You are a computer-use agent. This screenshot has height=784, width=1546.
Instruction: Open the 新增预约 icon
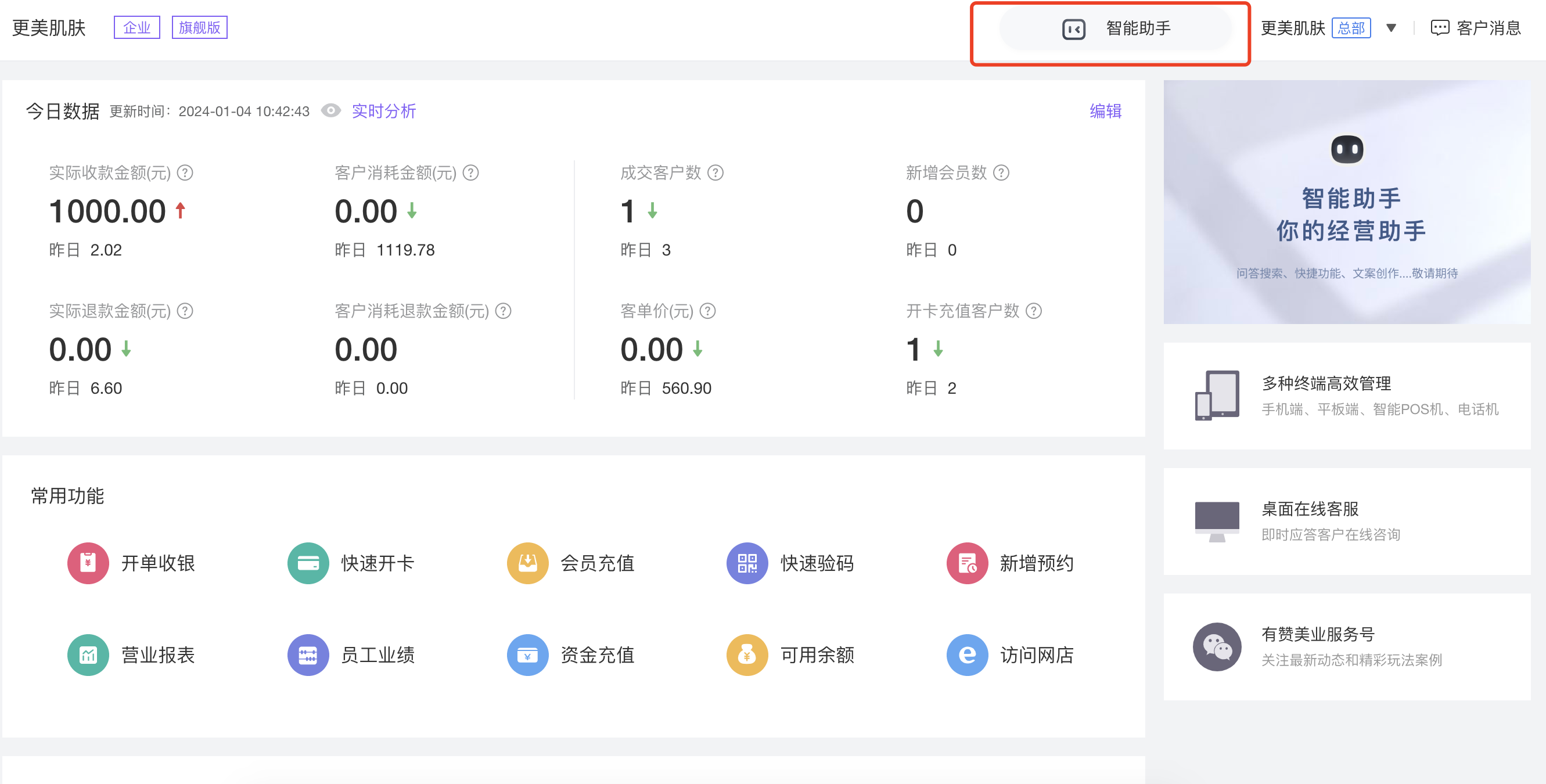pyautogui.click(x=967, y=563)
